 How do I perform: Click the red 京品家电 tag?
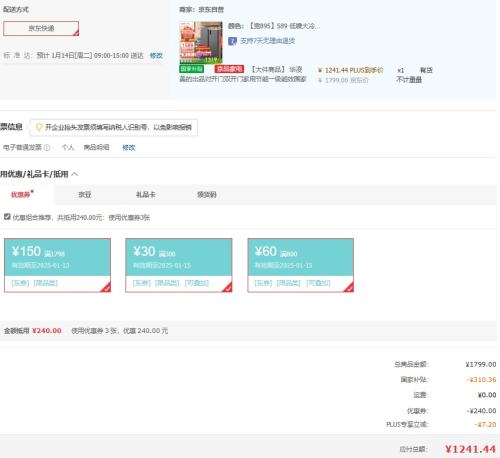point(229,69)
